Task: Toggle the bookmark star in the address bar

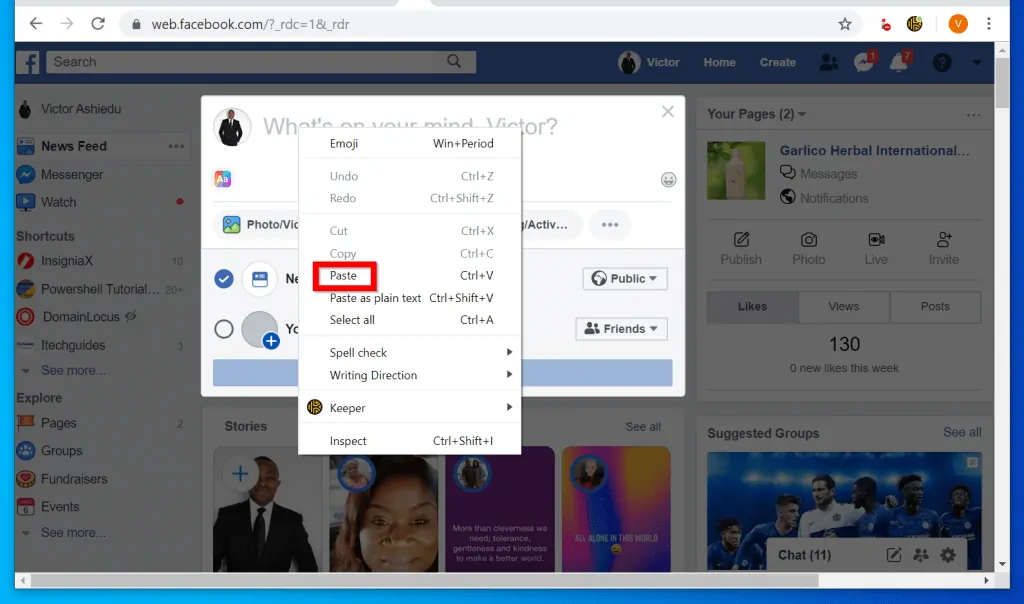Action: tap(845, 22)
